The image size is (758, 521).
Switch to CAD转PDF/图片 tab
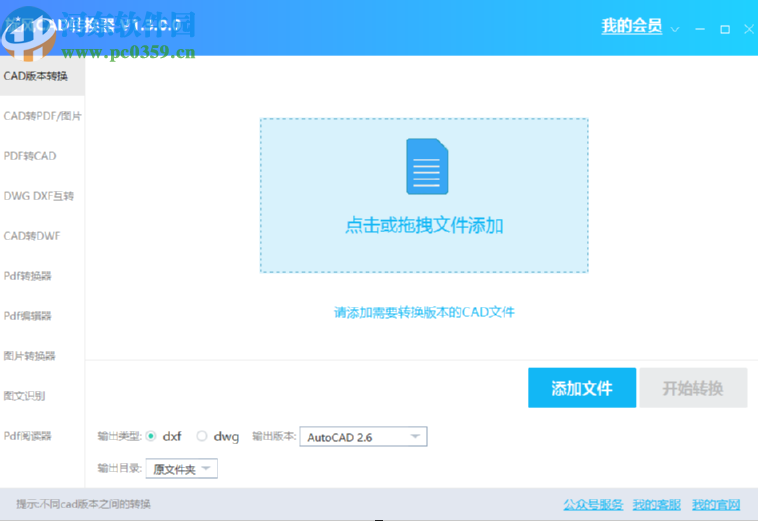[42, 116]
